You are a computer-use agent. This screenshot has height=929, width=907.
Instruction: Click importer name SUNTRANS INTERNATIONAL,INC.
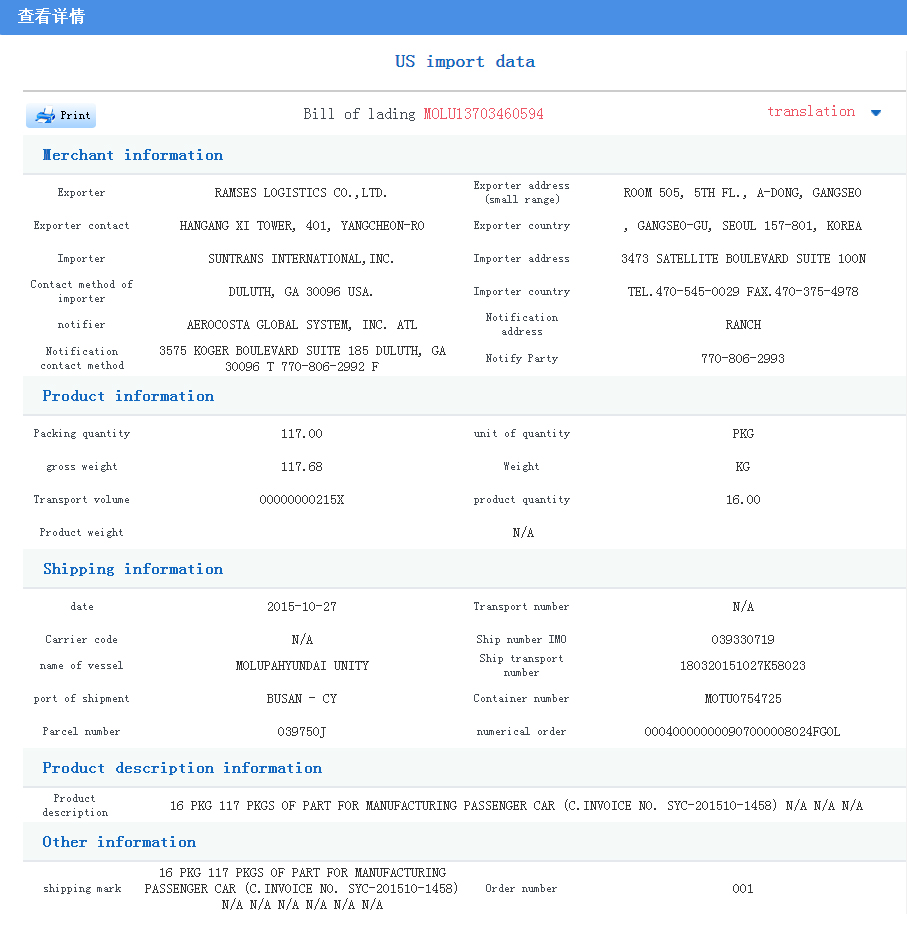coord(301,259)
